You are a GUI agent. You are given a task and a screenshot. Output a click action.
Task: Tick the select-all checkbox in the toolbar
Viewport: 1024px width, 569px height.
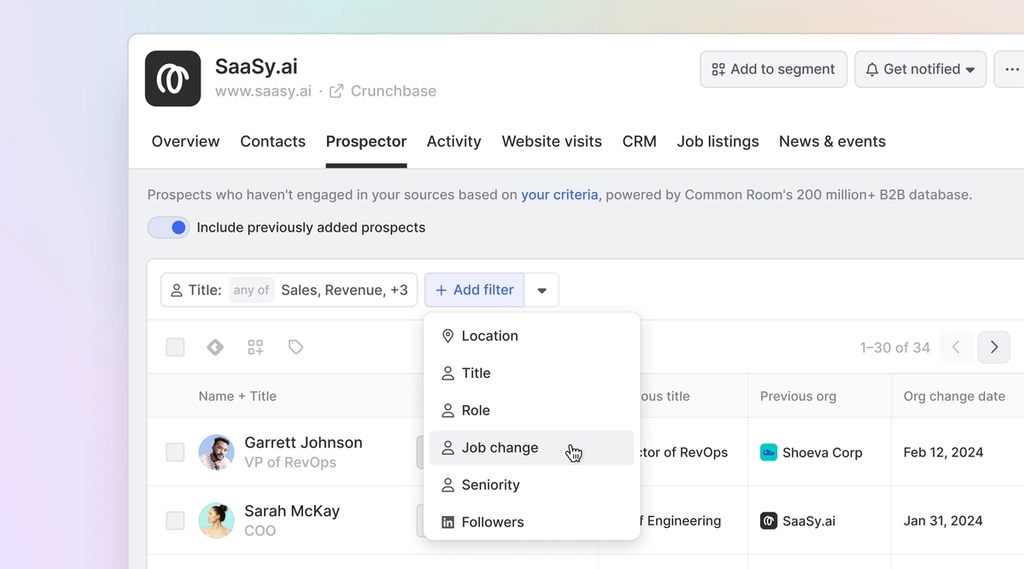coord(175,347)
